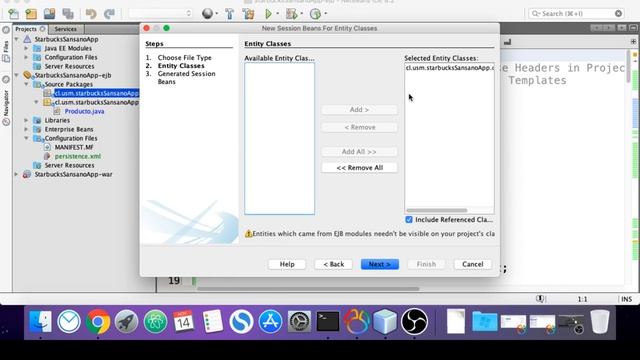Expand the Enterprise Beans node
This screenshot has height=360, width=640.
click(x=26, y=129)
